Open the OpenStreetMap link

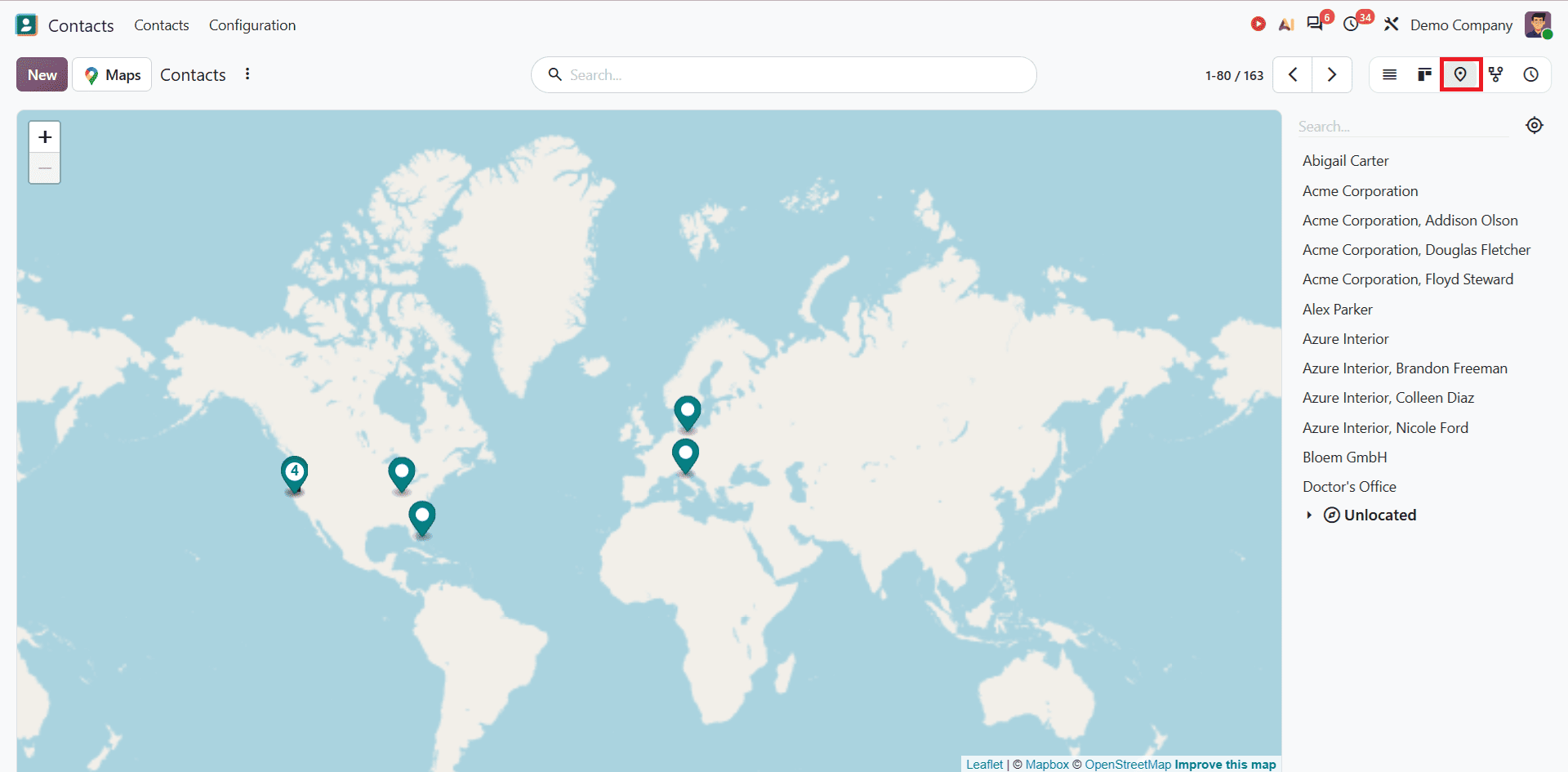(1128, 765)
